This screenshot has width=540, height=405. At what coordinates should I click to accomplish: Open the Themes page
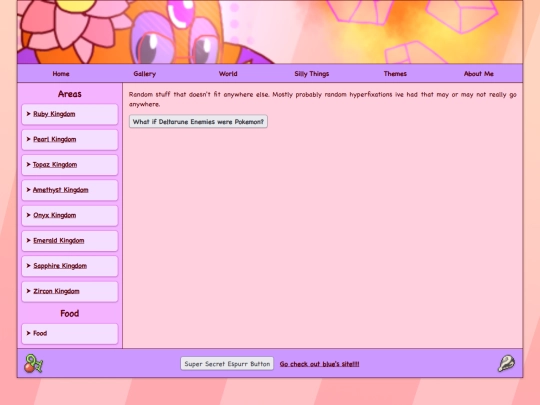395,74
